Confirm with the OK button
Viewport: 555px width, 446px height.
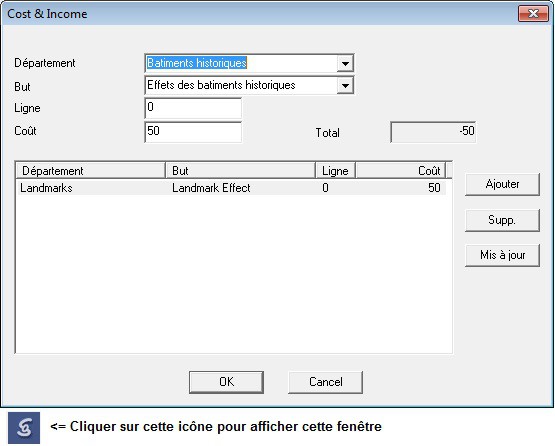(227, 382)
